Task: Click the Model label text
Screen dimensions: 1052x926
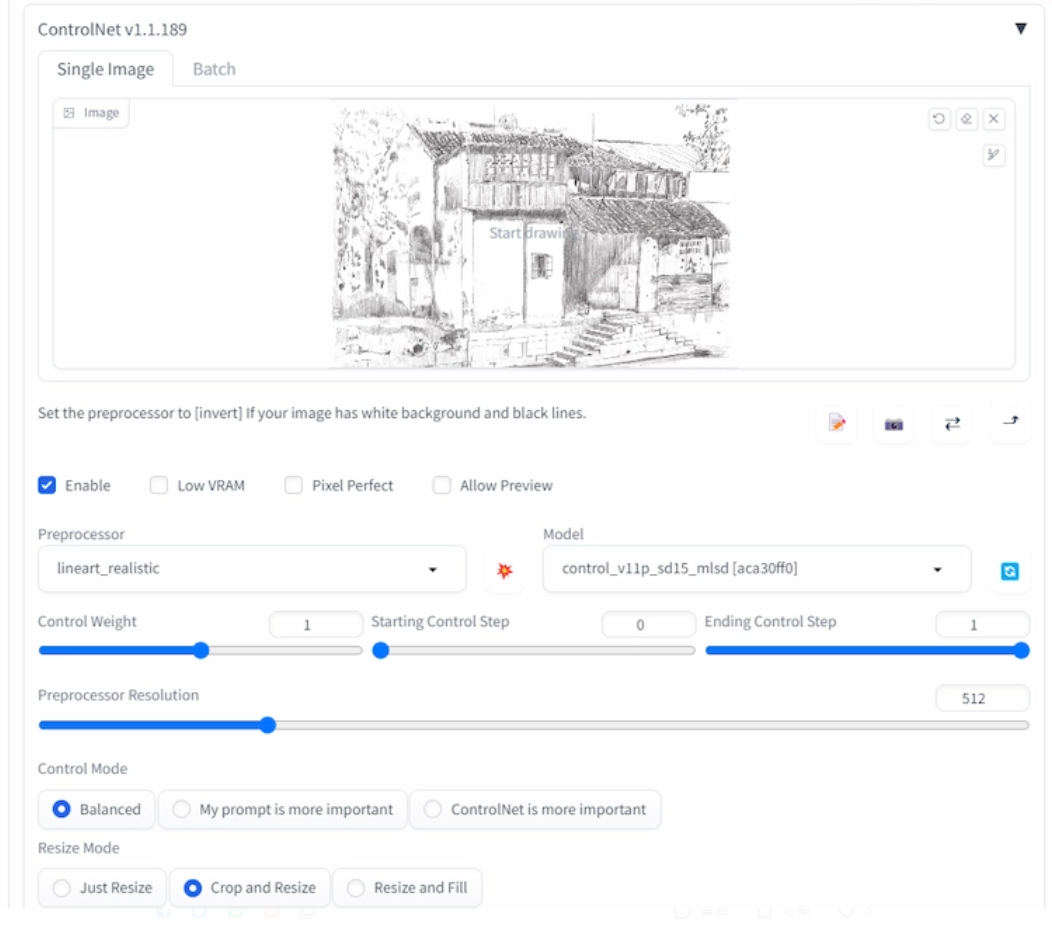Action: pyautogui.click(x=563, y=534)
